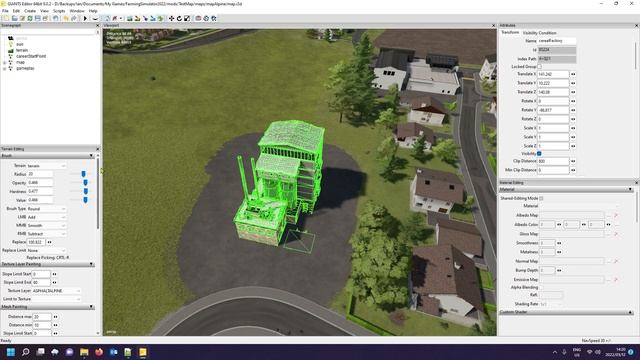Image resolution: width=640 pixels, height=360 pixels.
Task: Expand the gameplay node in Scenegraph
Action: click(4, 69)
